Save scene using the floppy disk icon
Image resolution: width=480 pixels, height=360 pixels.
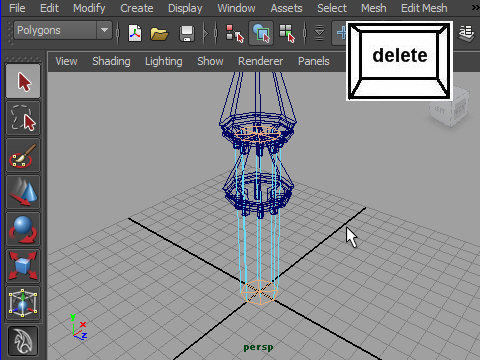187,33
